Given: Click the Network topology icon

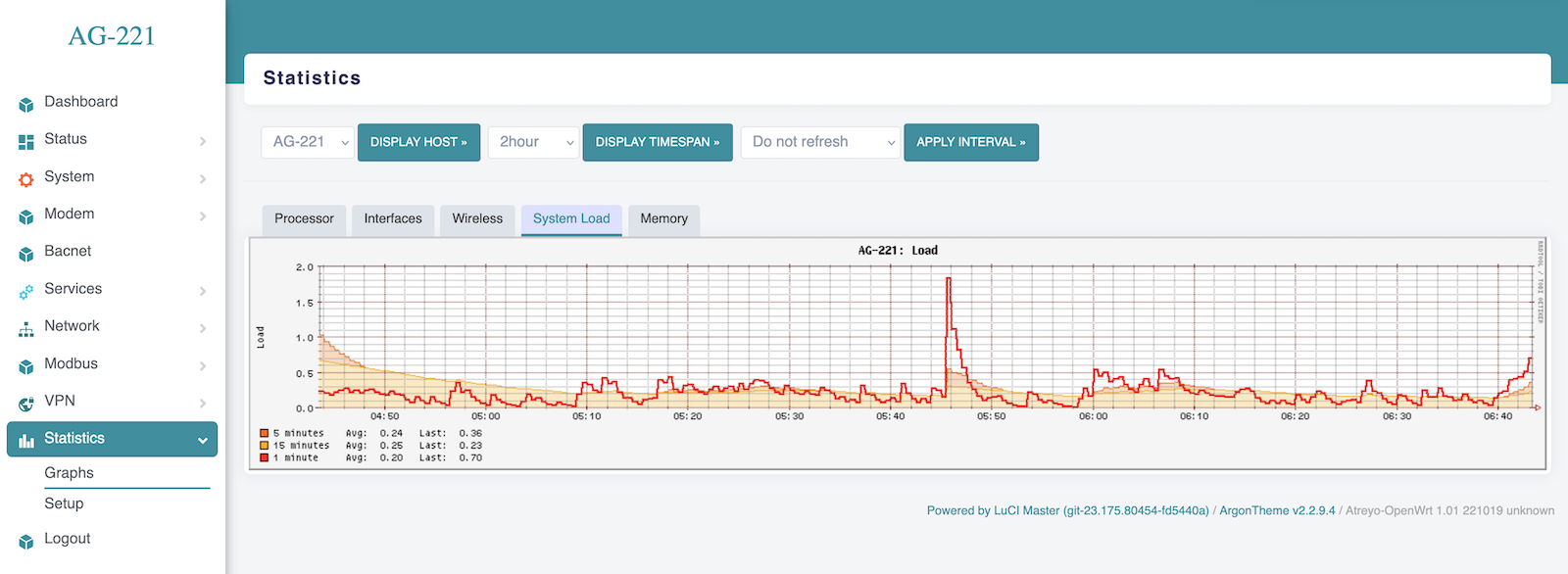Looking at the screenshot, I should click(26, 329).
